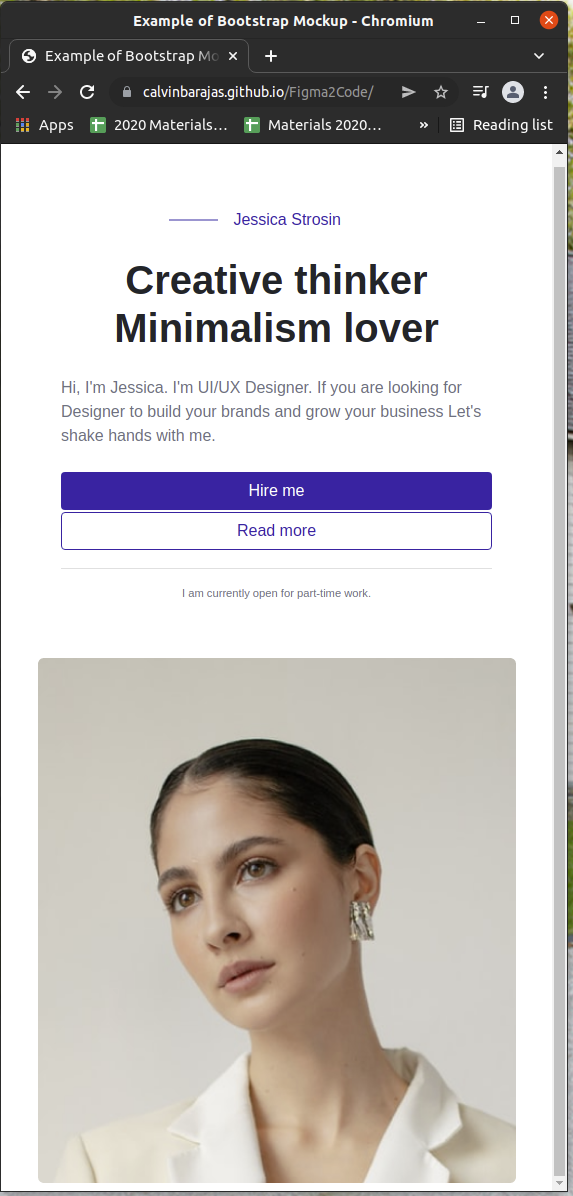Image resolution: width=573 pixels, height=1196 pixels.
Task: Open the Apps grid shortcut
Action: 44,125
